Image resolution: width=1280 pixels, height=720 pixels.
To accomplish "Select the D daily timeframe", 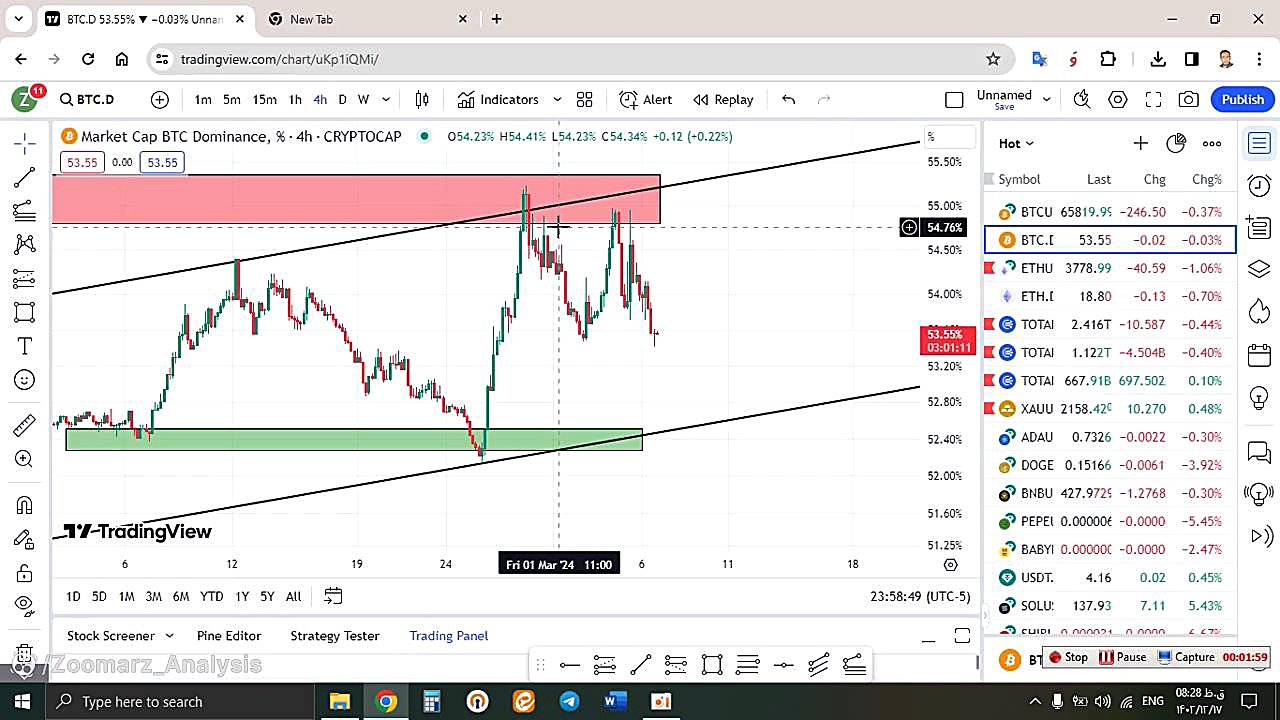I will click(x=342, y=99).
